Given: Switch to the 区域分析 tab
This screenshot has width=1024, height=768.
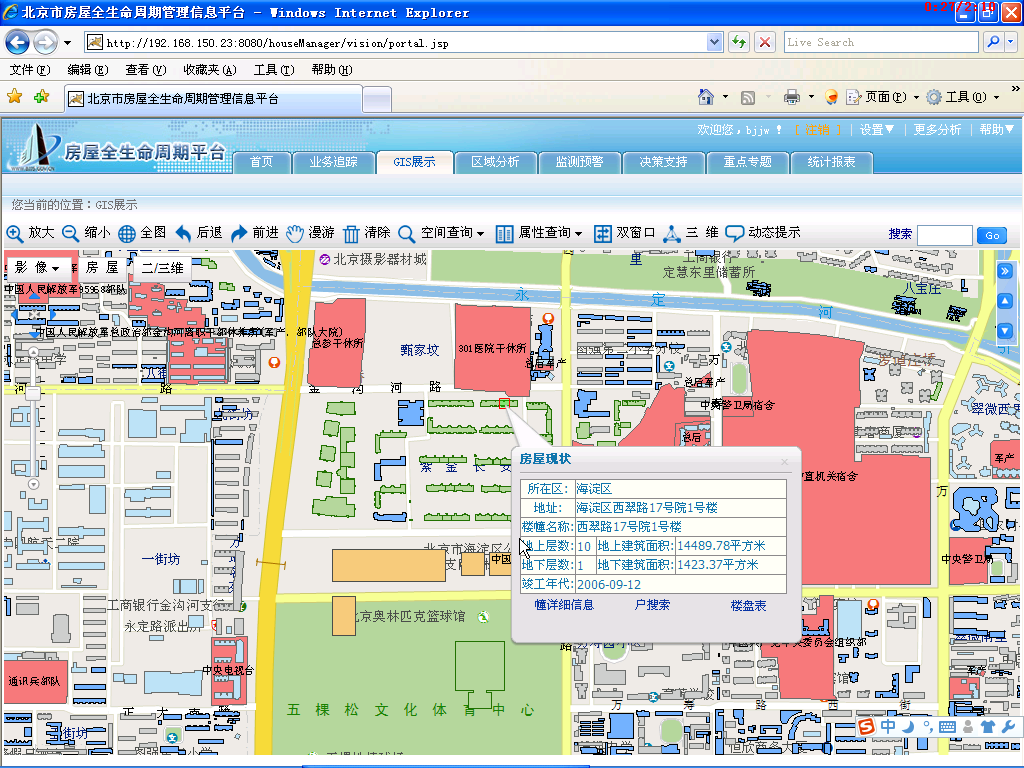Looking at the screenshot, I should 495,162.
